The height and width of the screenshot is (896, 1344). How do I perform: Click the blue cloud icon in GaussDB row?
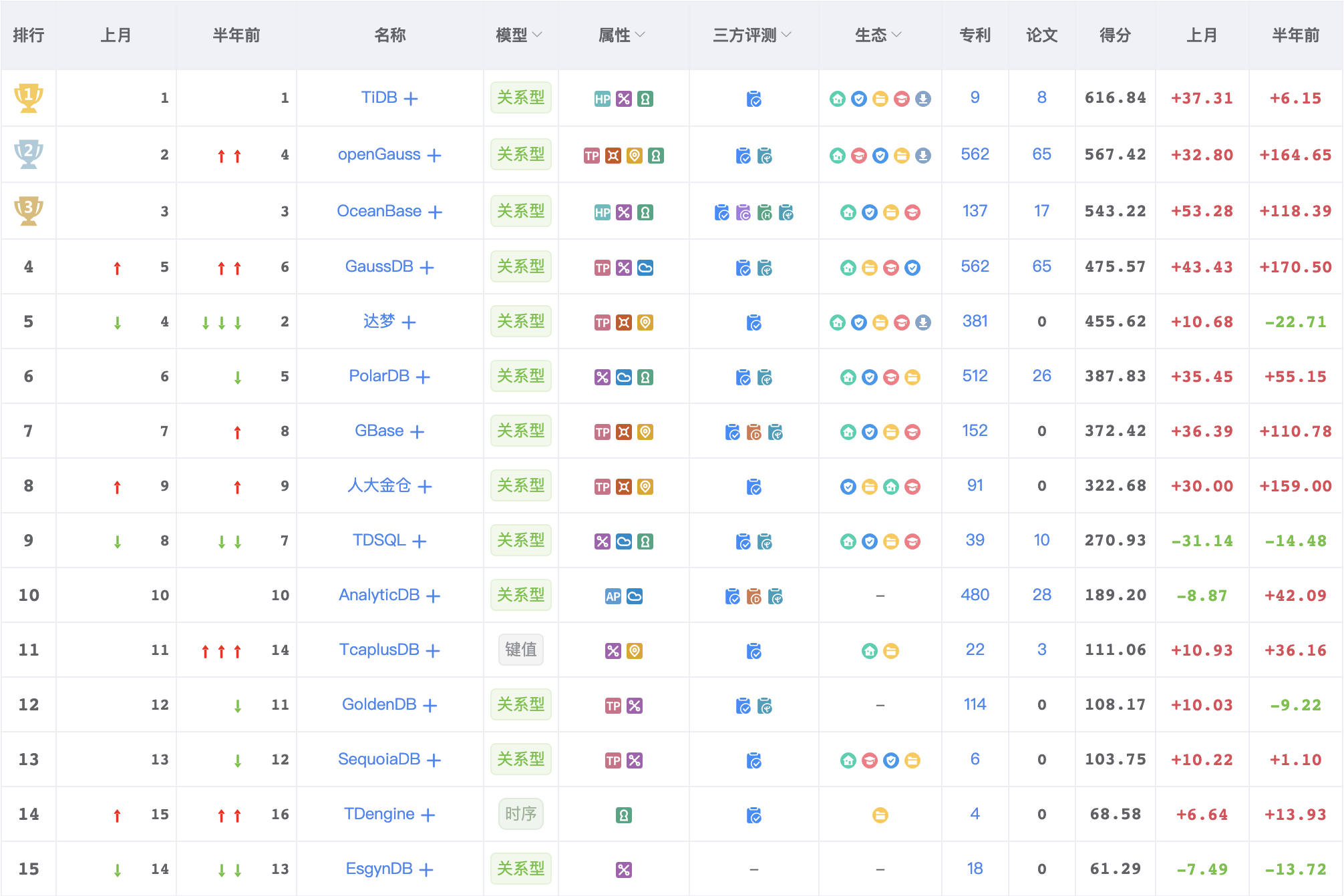[645, 268]
